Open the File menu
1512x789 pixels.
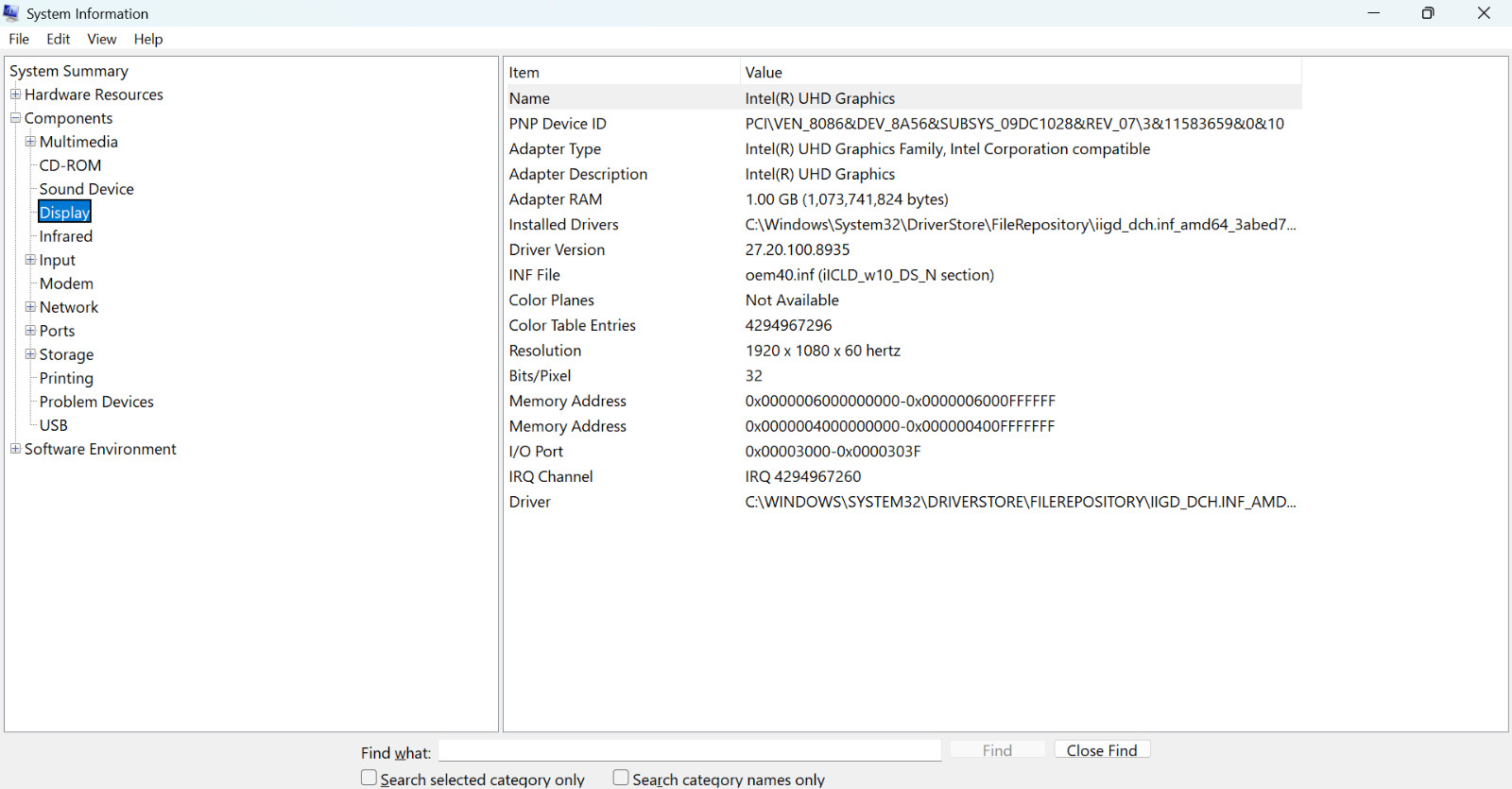[x=19, y=39]
